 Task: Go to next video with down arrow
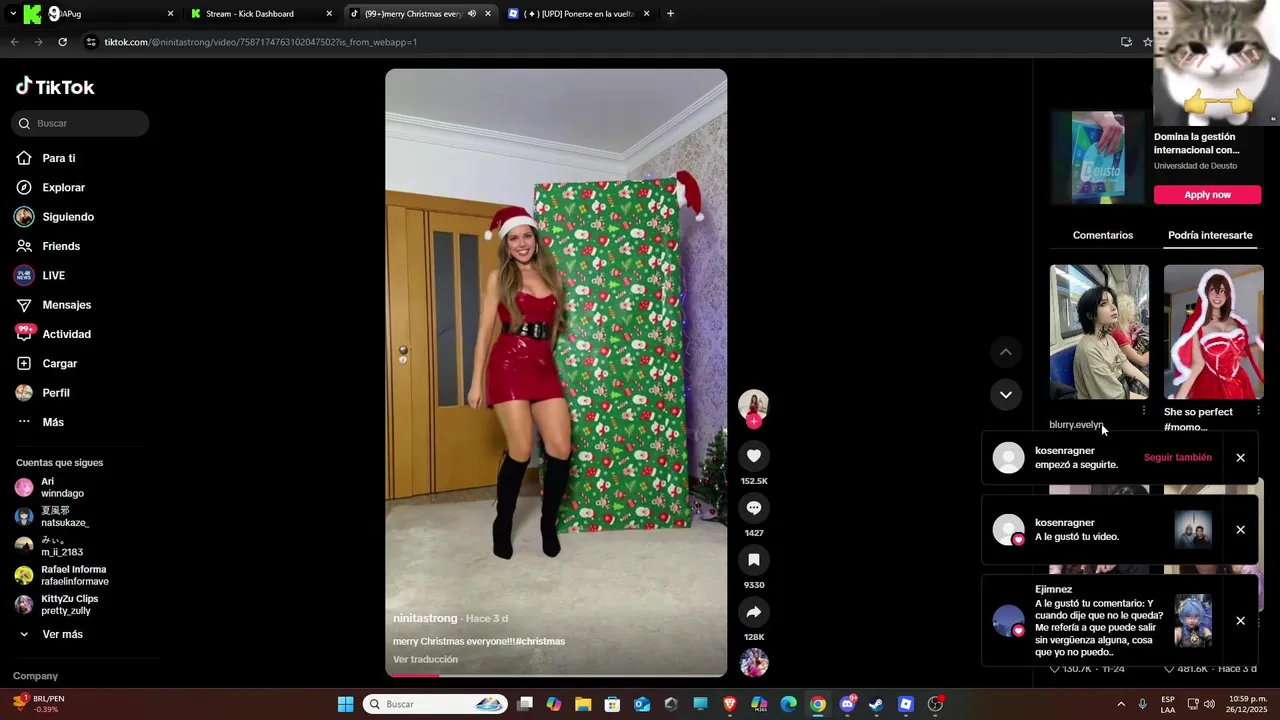1006,395
